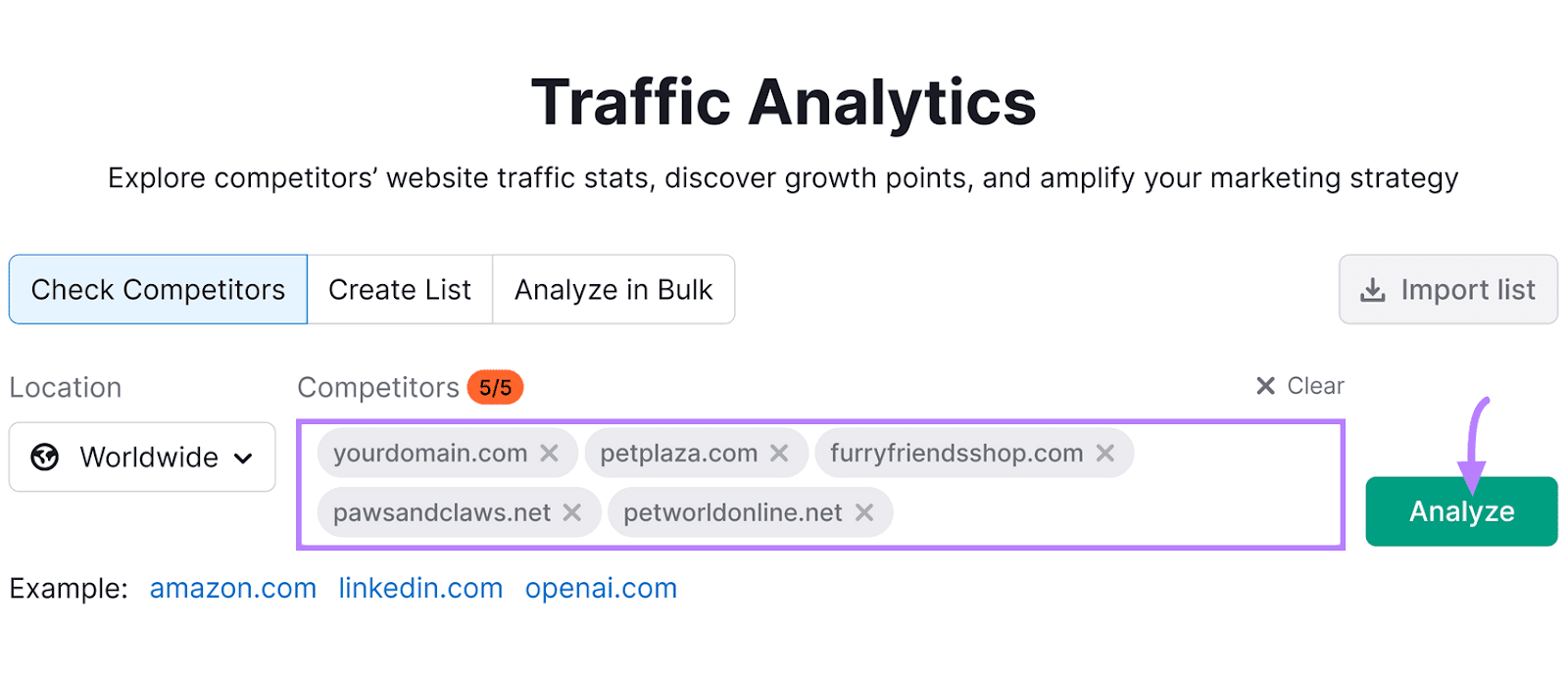Screen dimensions: 1568x676
Task: Switch to the Create List tab
Action: tap(400, 289)
